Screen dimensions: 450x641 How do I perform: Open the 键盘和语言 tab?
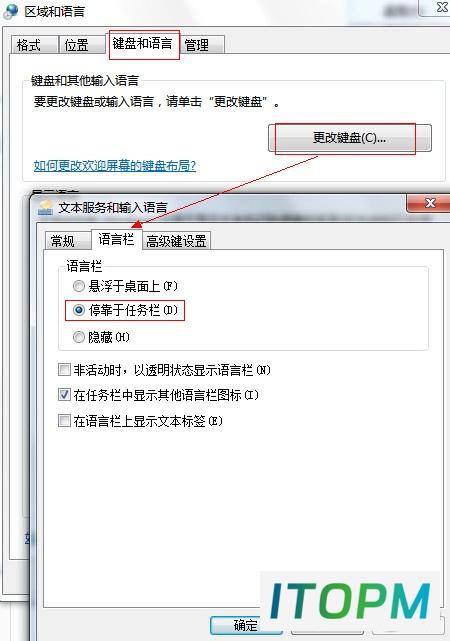[142, 43]
